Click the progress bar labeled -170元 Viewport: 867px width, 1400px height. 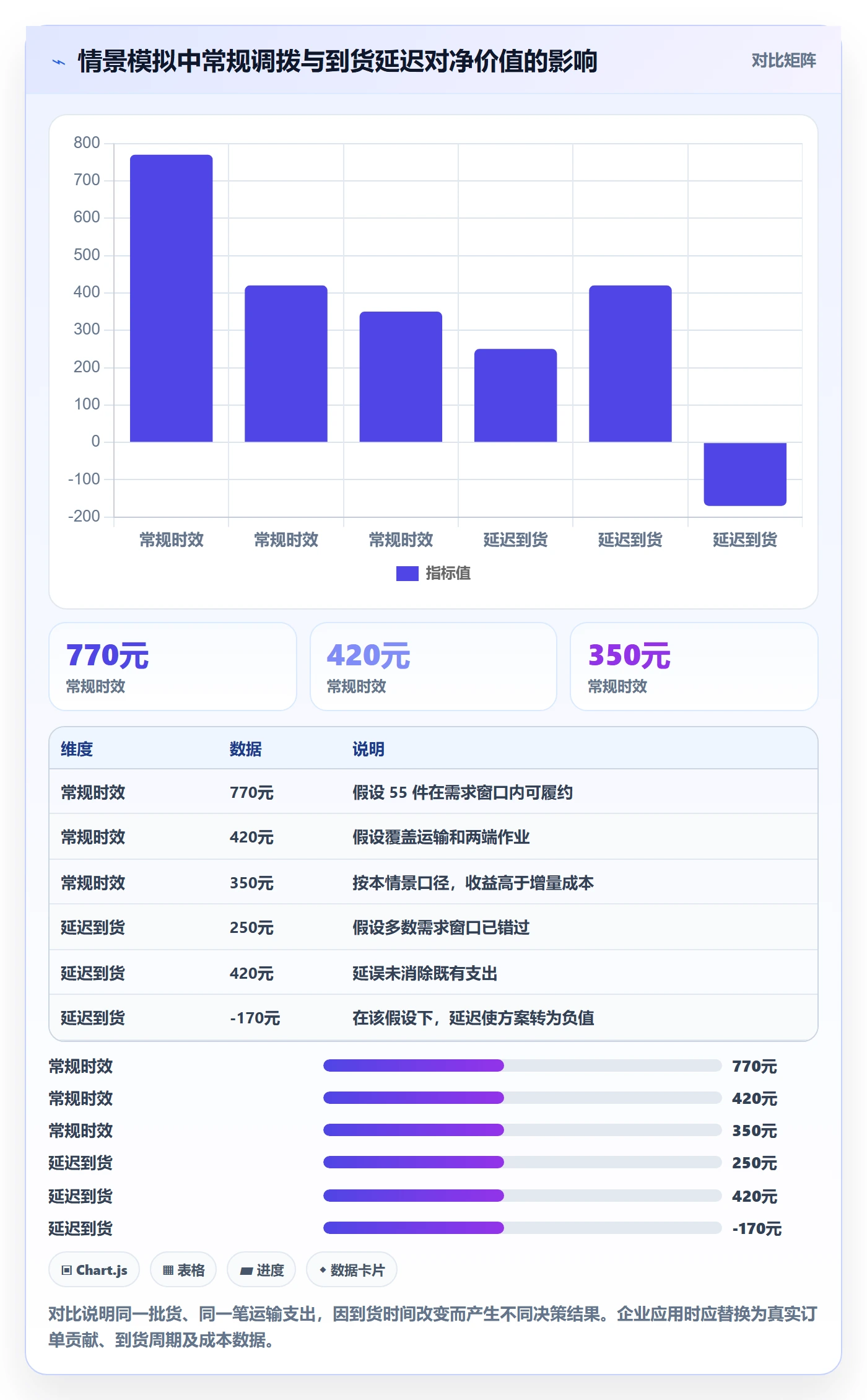522,1228
